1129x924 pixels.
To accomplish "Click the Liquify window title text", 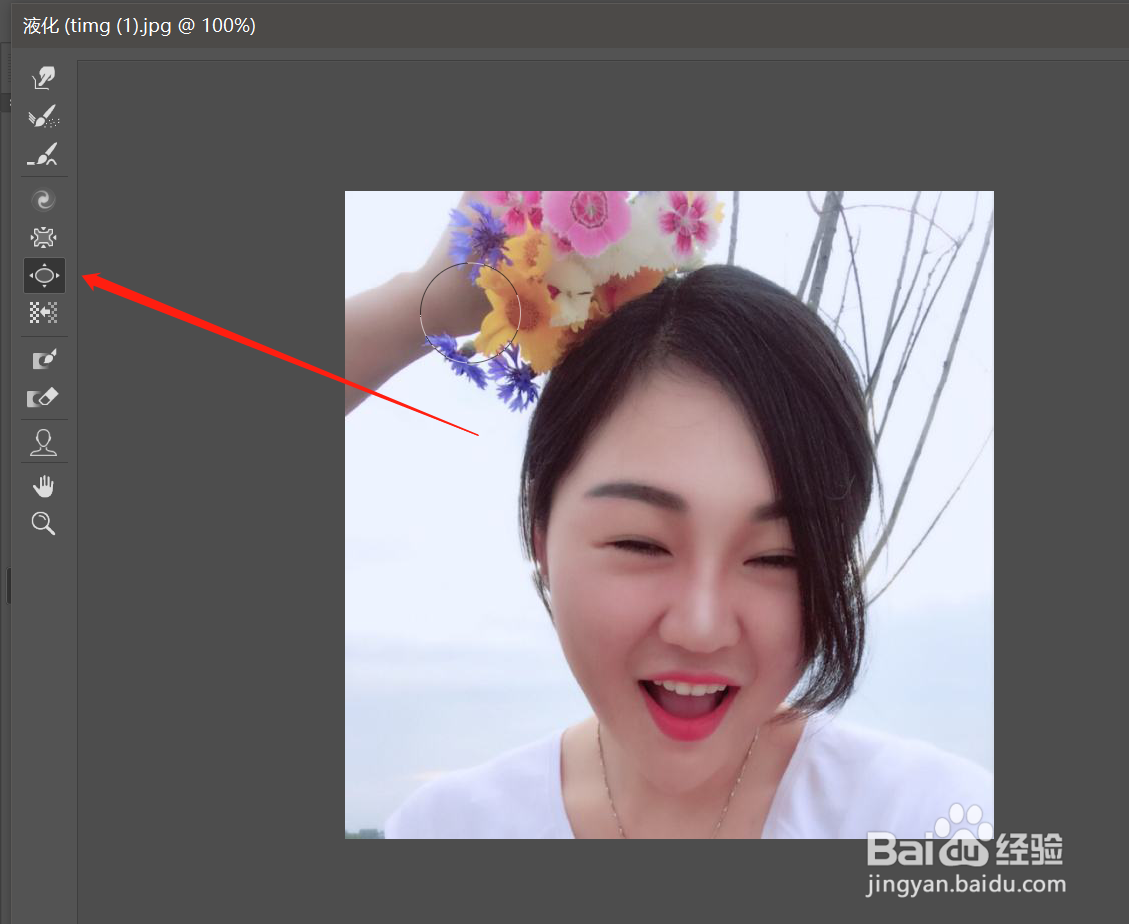I will click(139, 26).
